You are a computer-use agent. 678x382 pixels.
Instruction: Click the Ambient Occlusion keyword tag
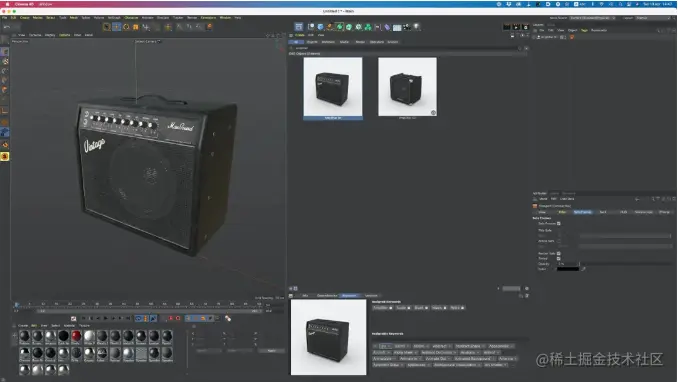[x=438, y=353]
